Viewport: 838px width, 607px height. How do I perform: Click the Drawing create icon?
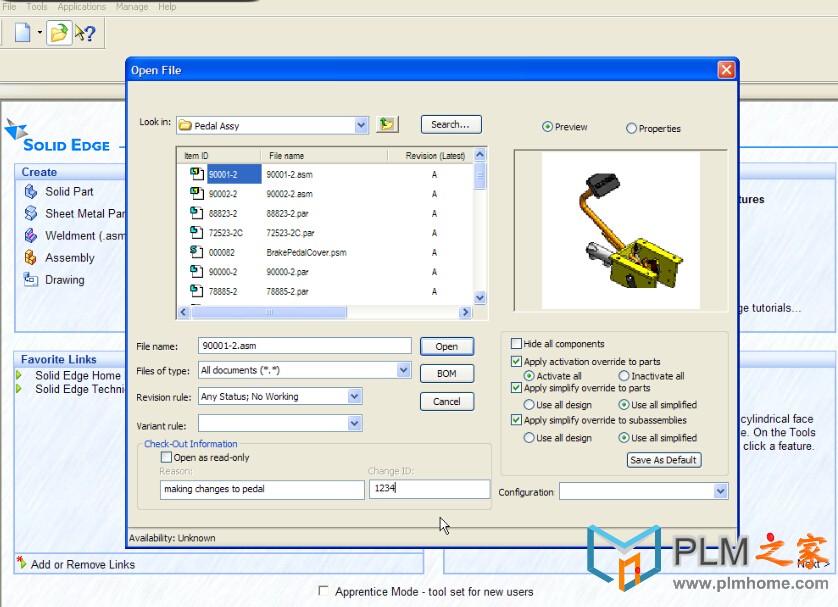coord(31,279)
